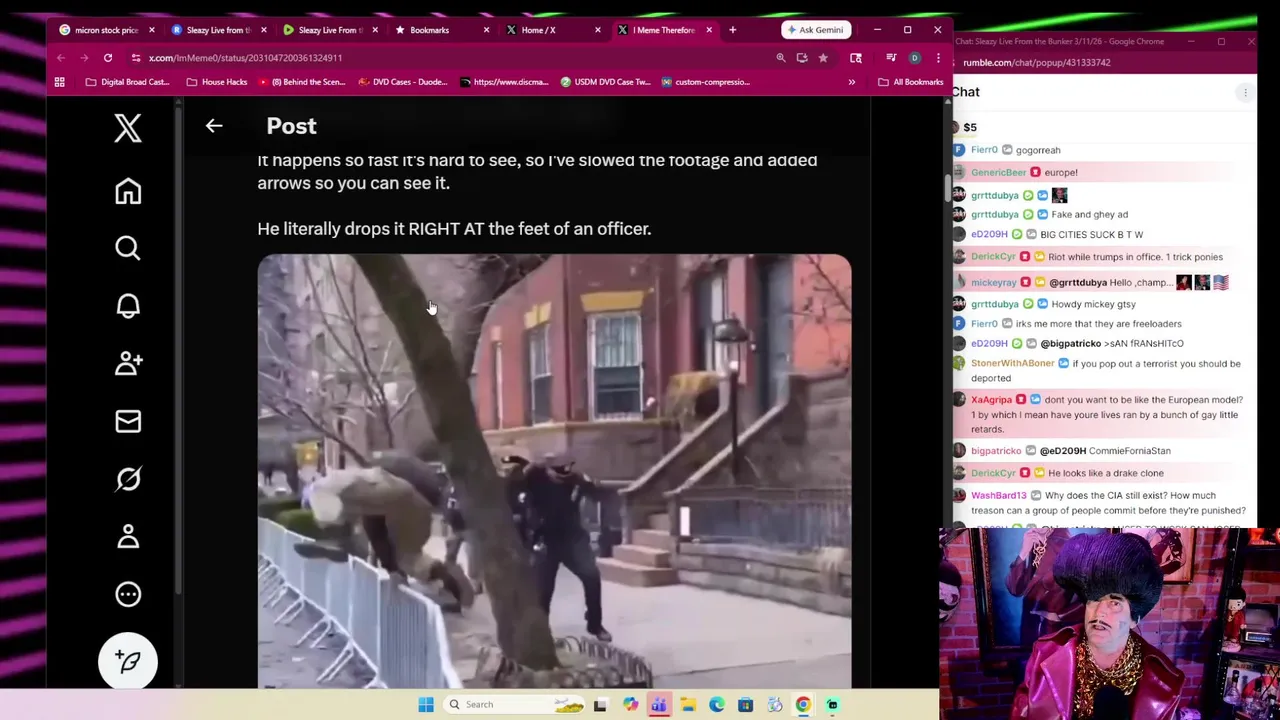Click mention @grrttdubya in mickeyray message
The width and height of the screenshot is (1280, 720).
pos(1078,283)
